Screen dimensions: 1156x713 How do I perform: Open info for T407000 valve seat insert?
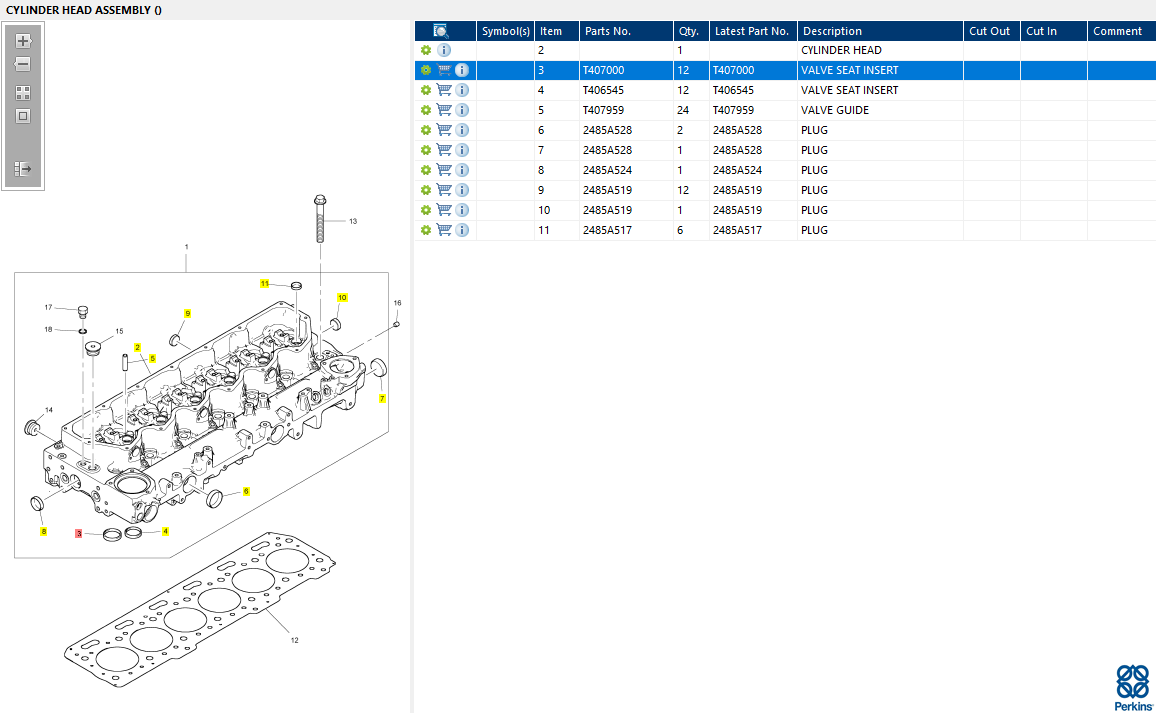point(462,70)
